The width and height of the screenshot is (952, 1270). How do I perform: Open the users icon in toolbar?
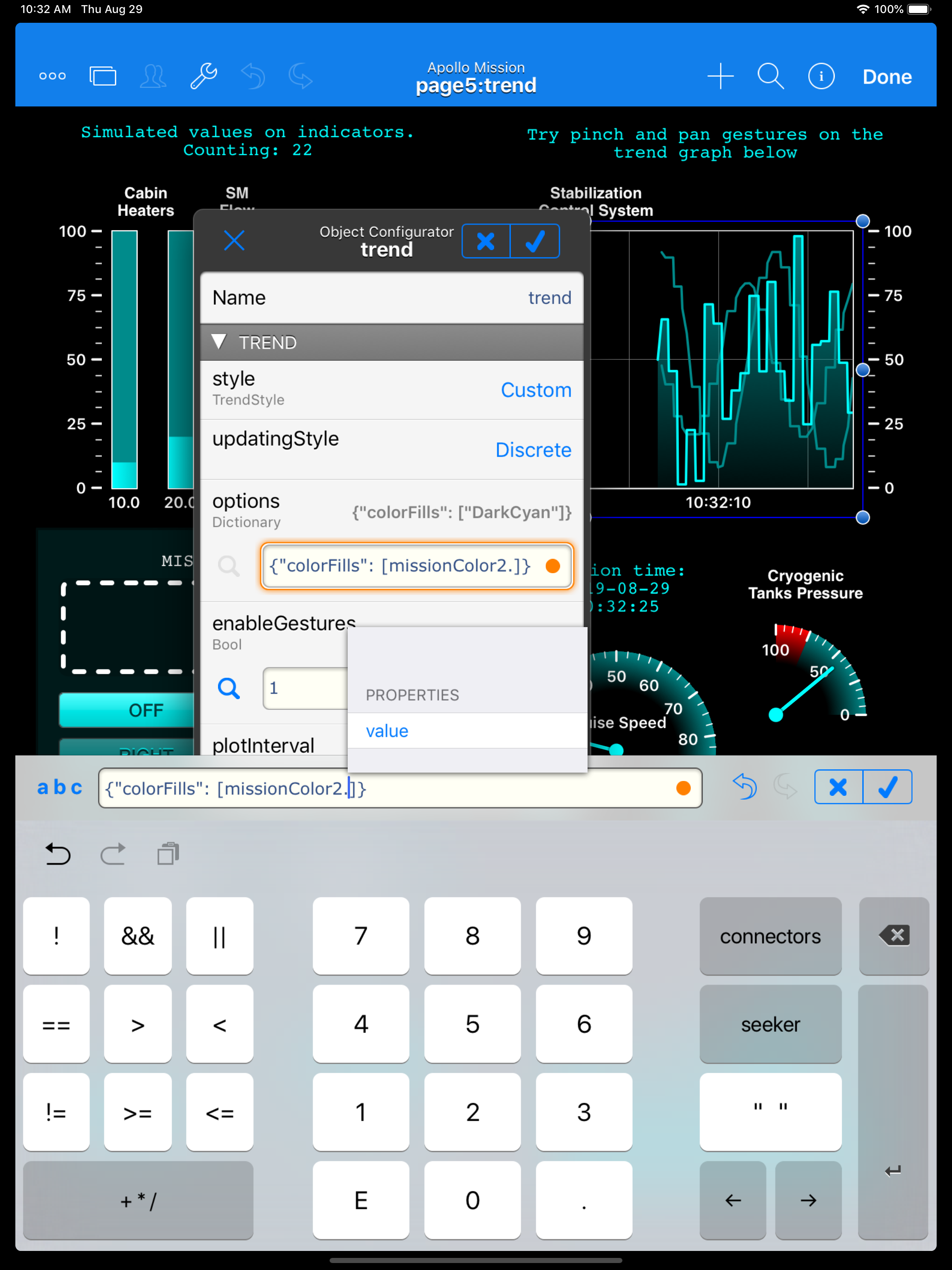[153, 76]
